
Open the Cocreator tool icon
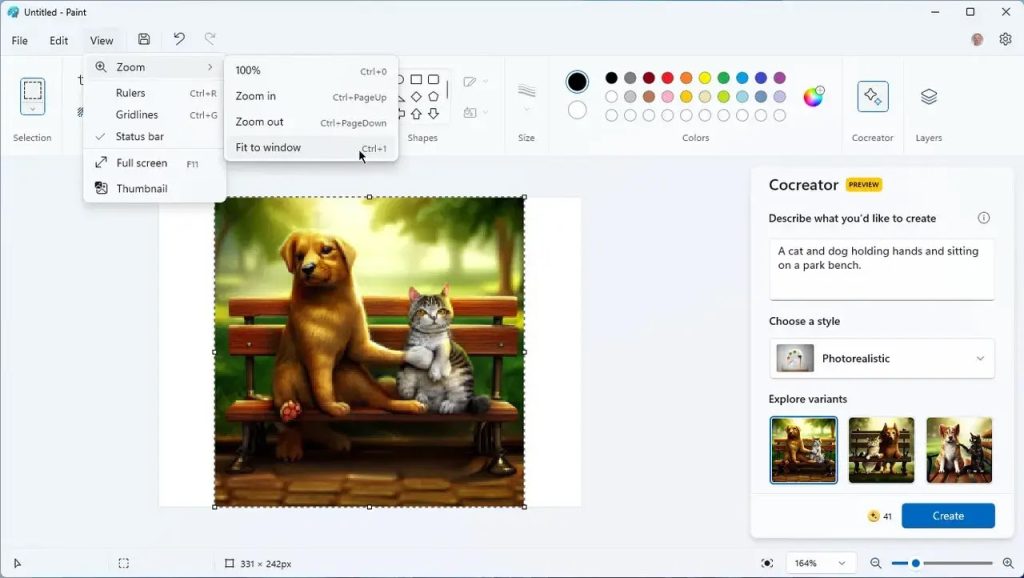(872, 97)
